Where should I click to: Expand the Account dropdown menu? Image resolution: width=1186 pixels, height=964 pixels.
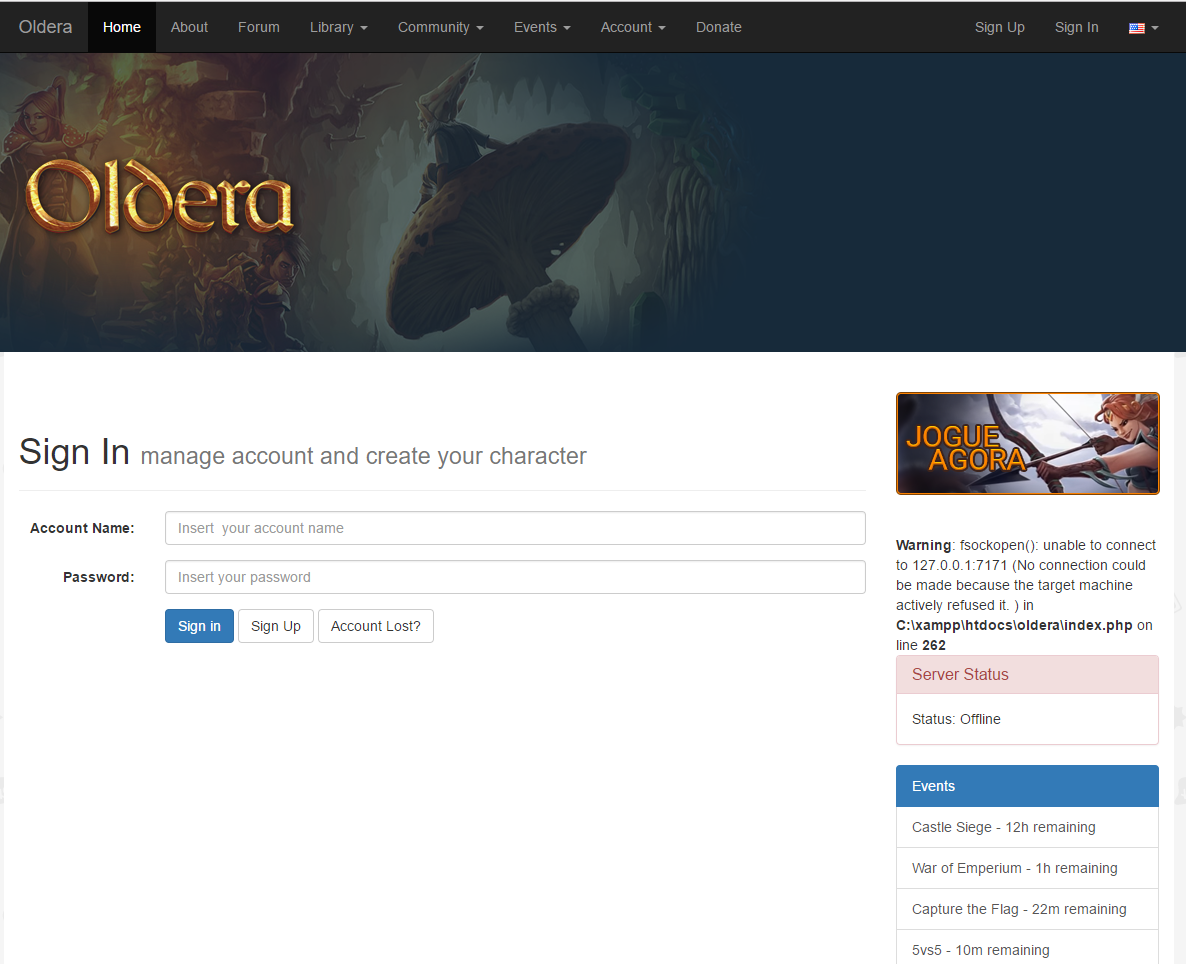coord(633,27)
